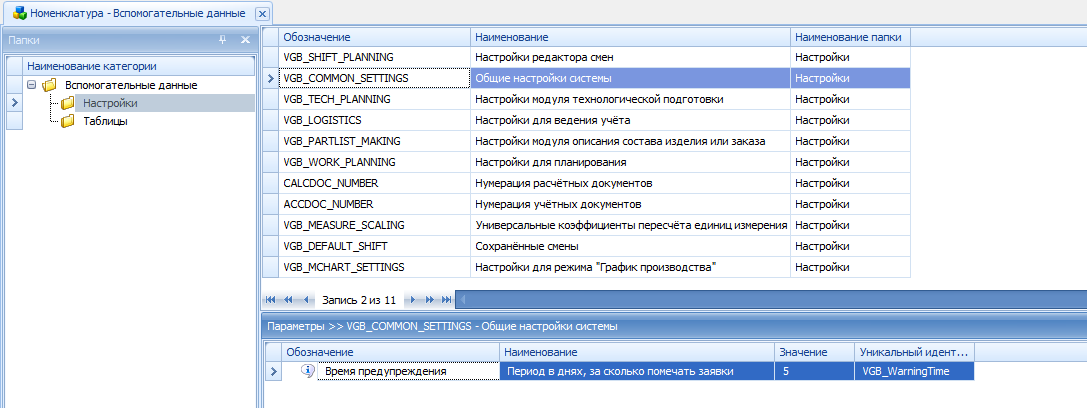Sort grid by Наименование папки column header
This screenshot has height=408, width=1087.
pos(848,37)
